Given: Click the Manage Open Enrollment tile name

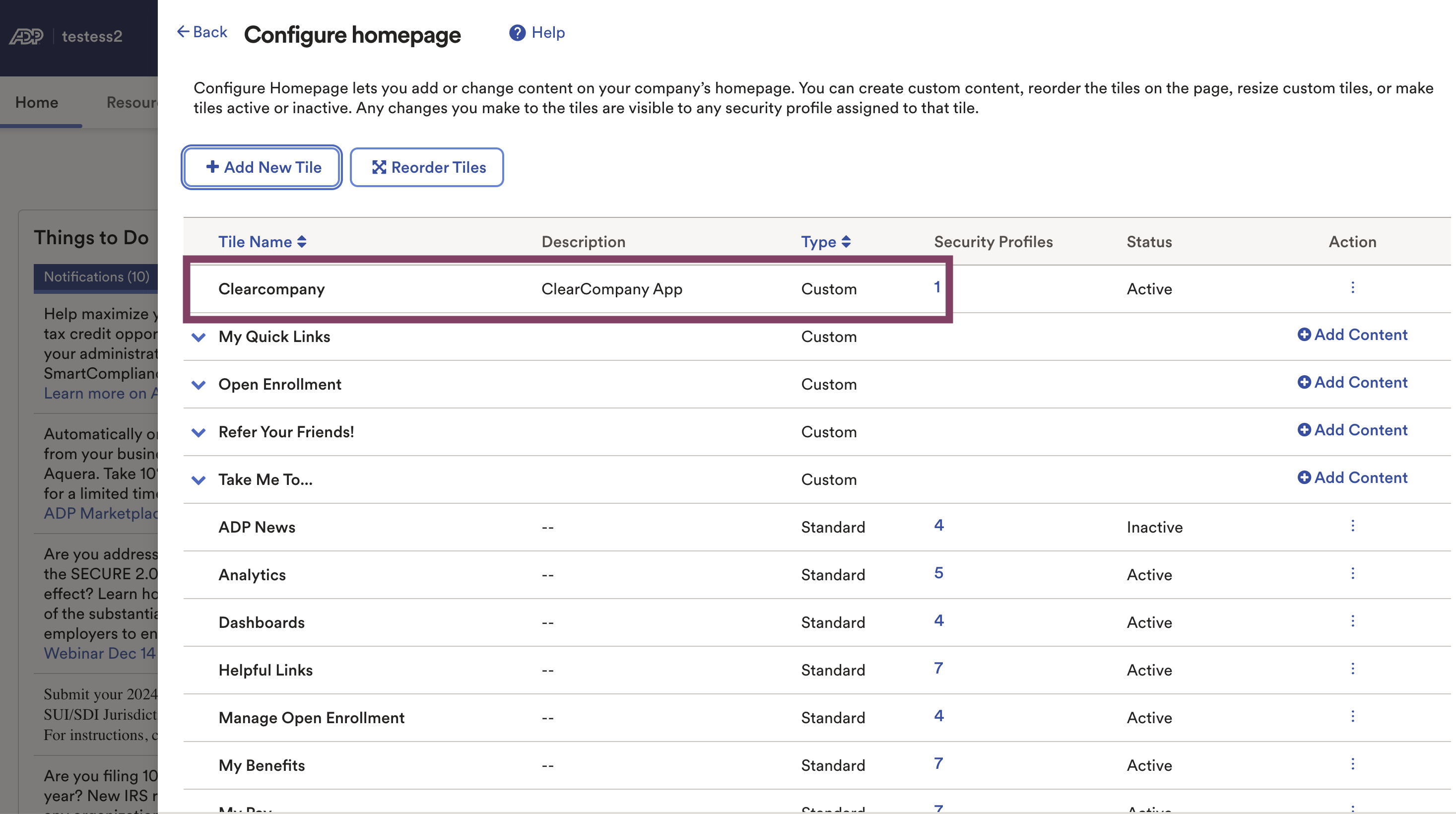Looking at the screenshot, I should 312,718.
